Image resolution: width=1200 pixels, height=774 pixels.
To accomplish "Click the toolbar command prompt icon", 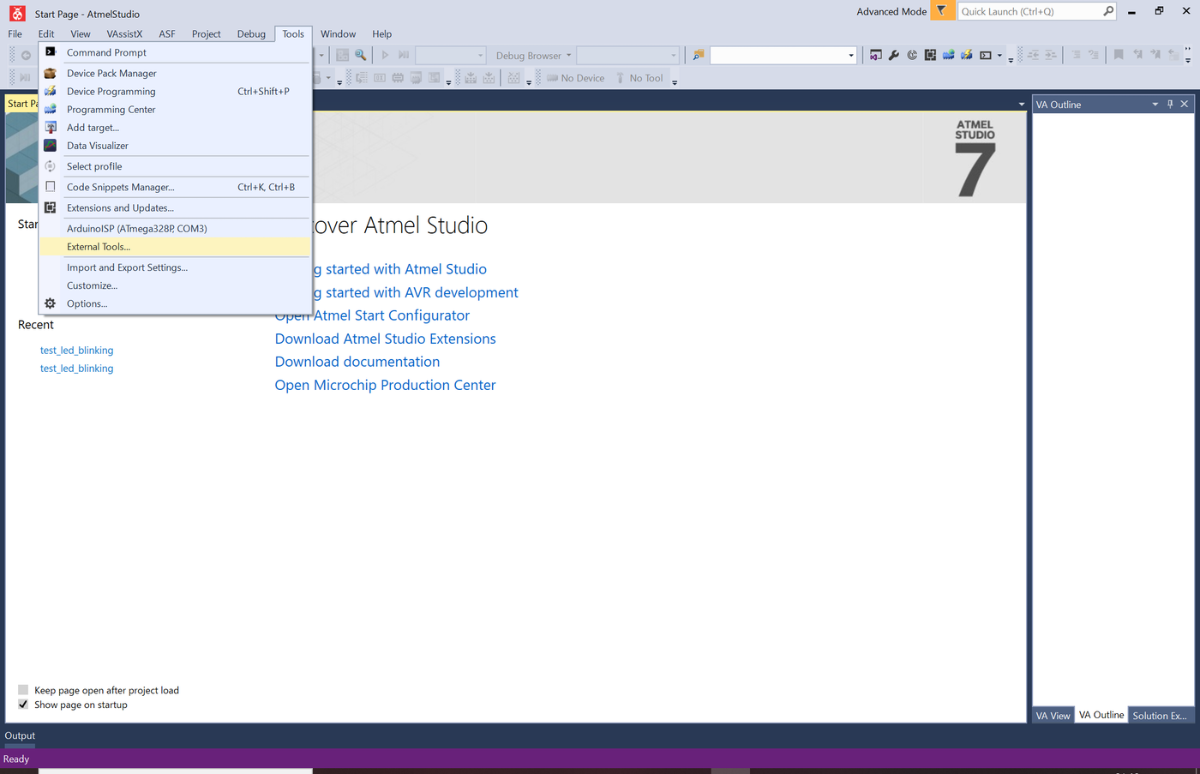I will 985,55.
